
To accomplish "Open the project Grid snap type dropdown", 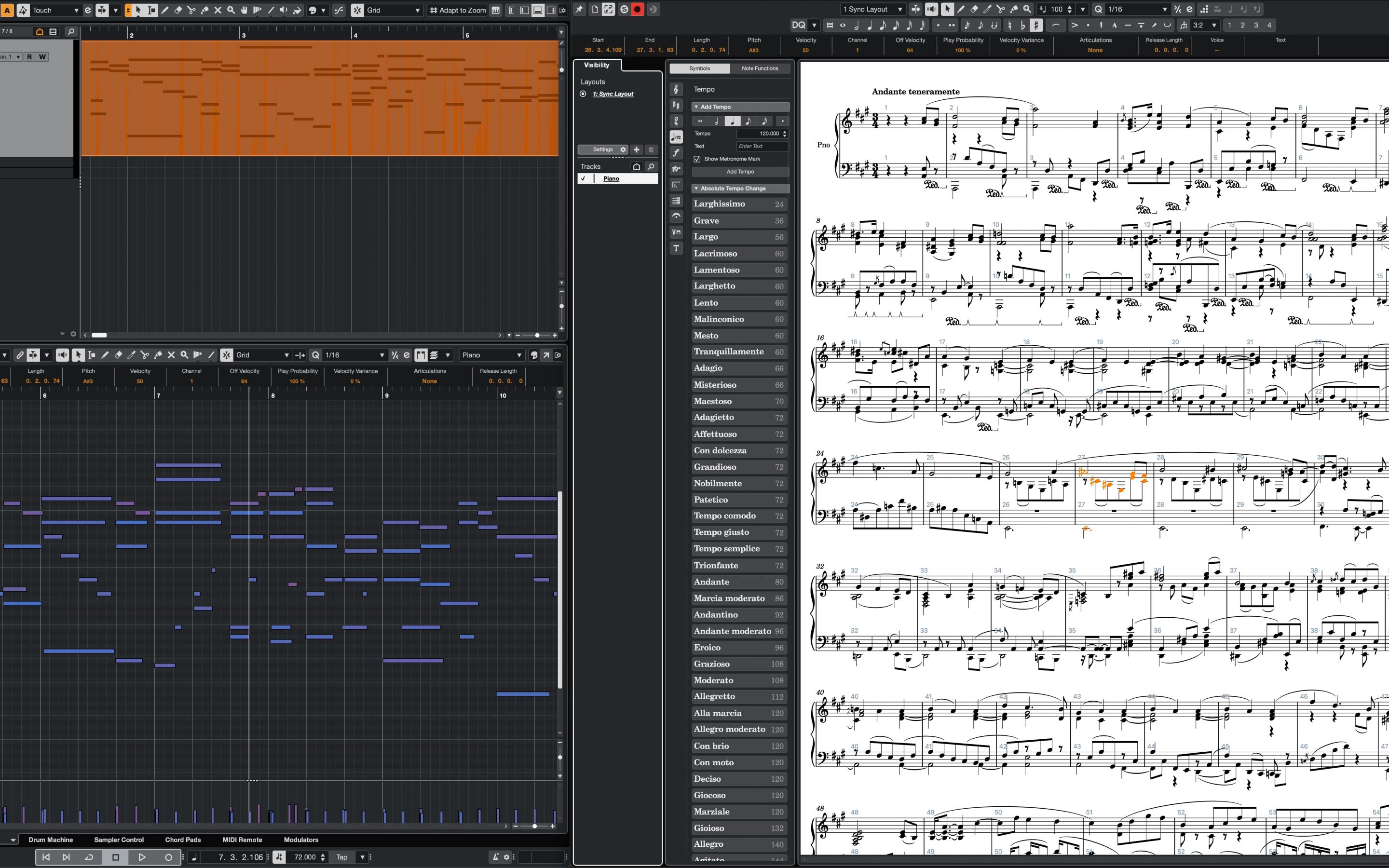I will (394, 10).
